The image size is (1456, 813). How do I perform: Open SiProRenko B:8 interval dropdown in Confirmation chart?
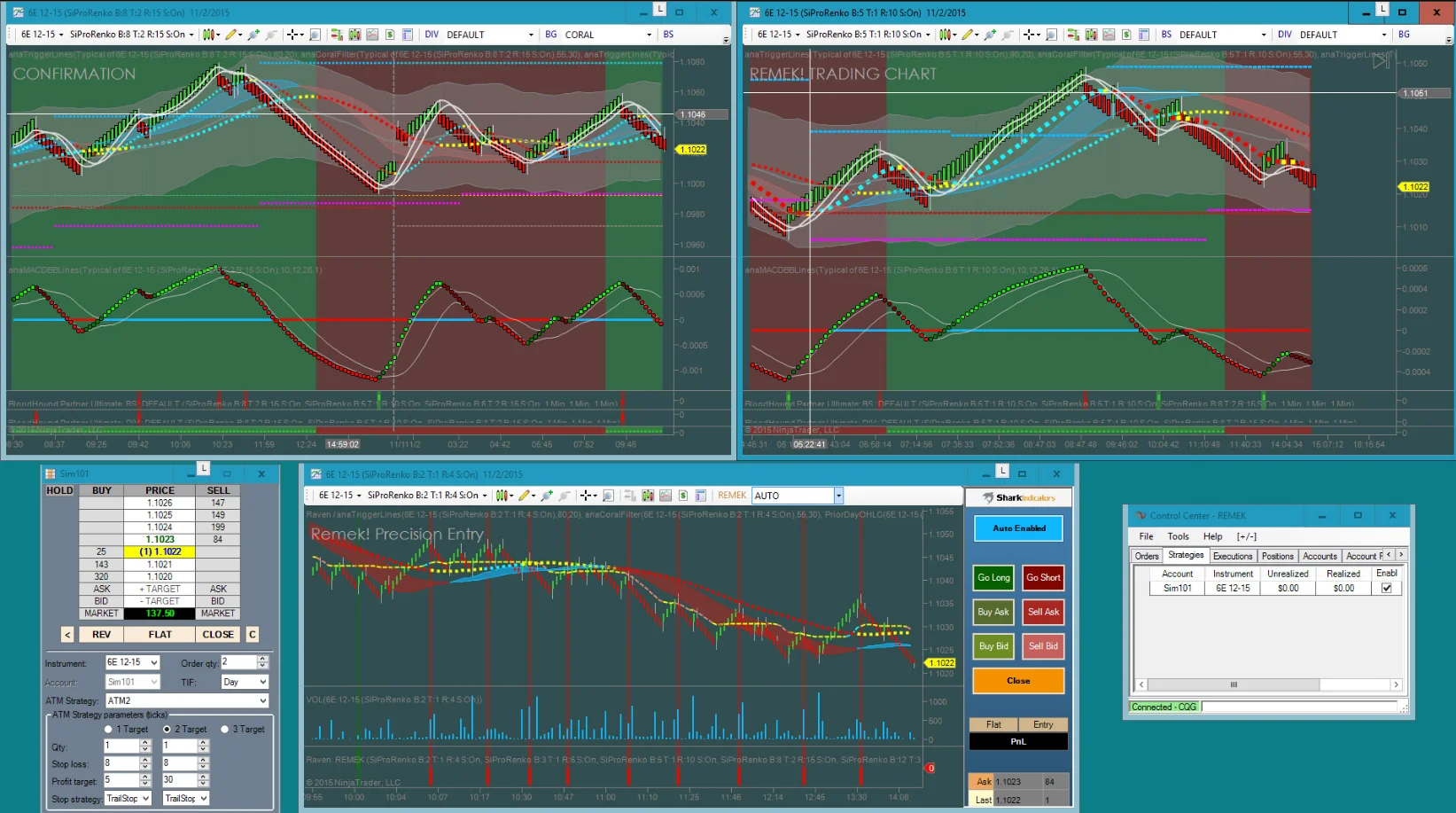131,35
